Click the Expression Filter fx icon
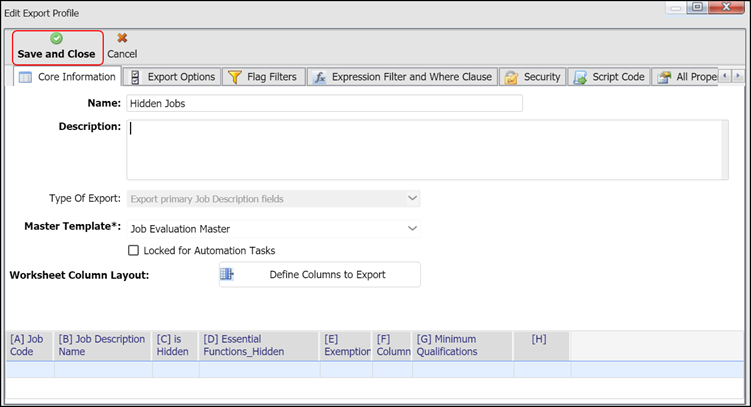The height and width of the screenshot is (407, 751). tap(318, 77)
